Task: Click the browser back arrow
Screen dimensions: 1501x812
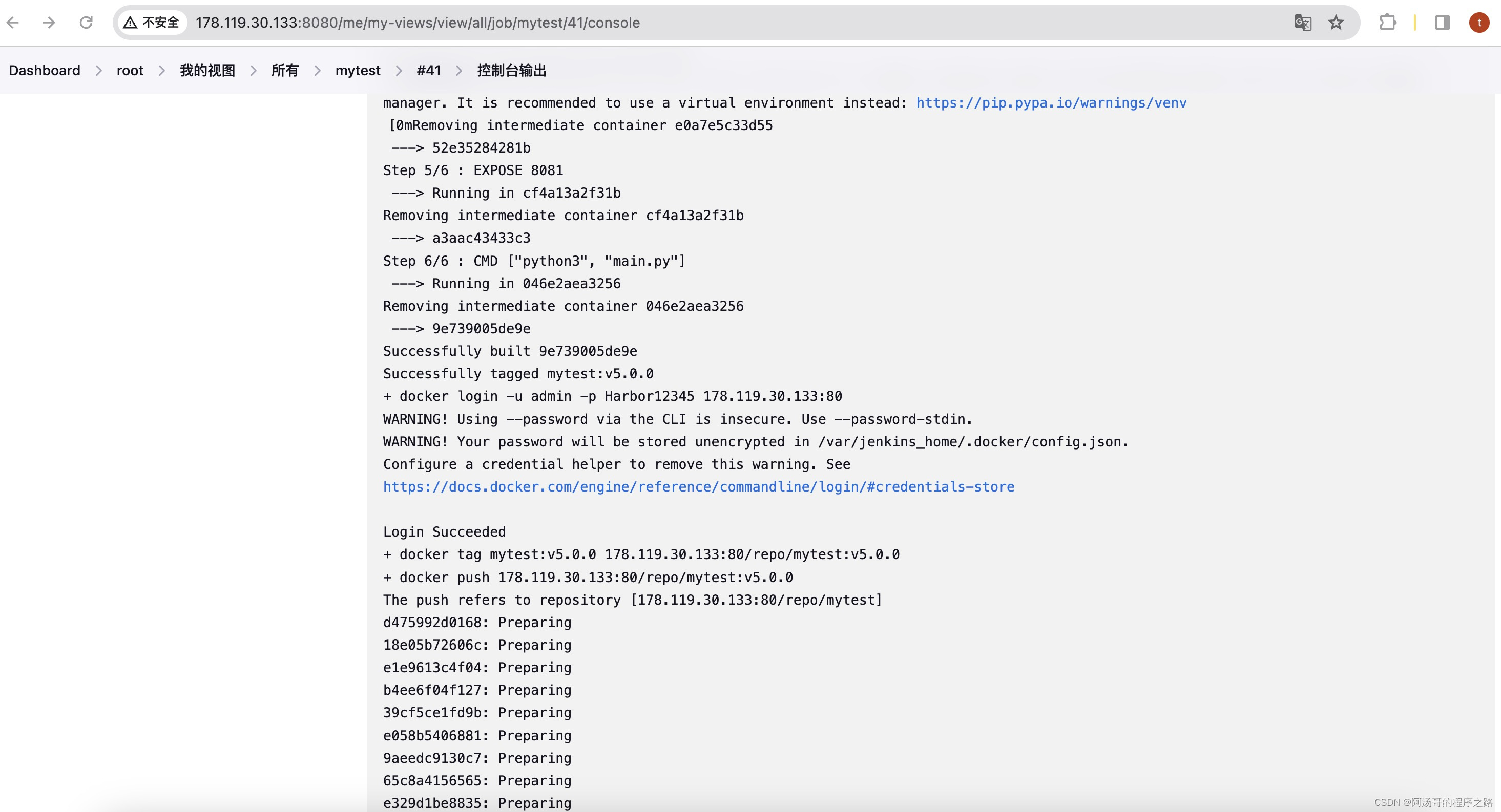Action: (13, 23)
